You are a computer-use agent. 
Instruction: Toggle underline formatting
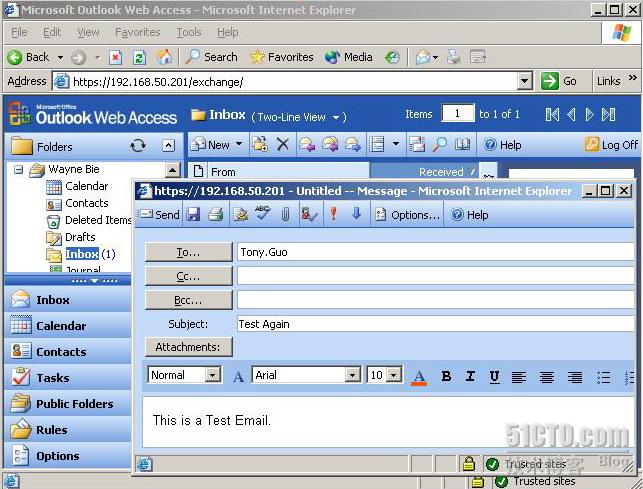[x=494, y=376]
